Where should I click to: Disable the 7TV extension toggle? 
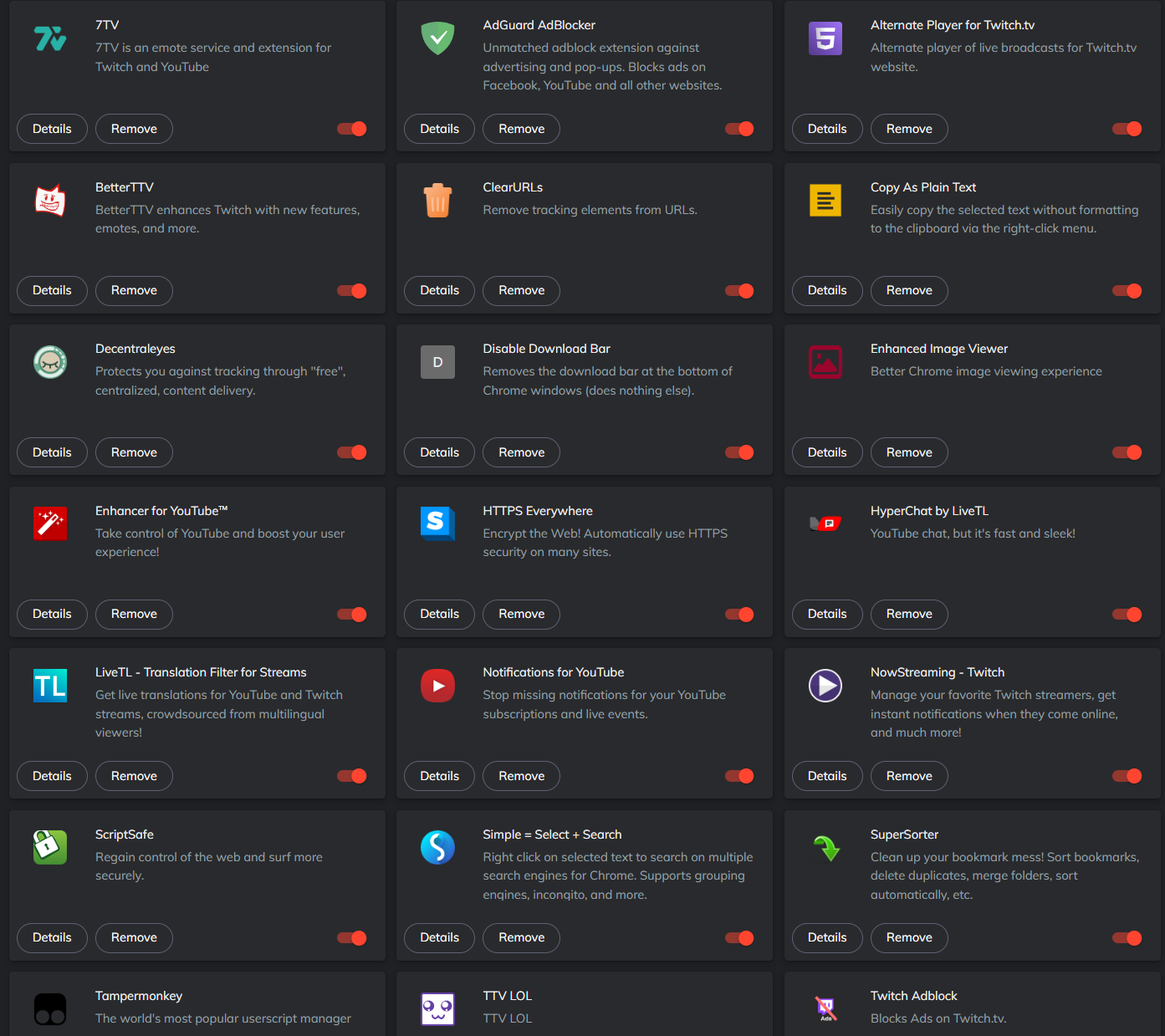click(352, 129)
